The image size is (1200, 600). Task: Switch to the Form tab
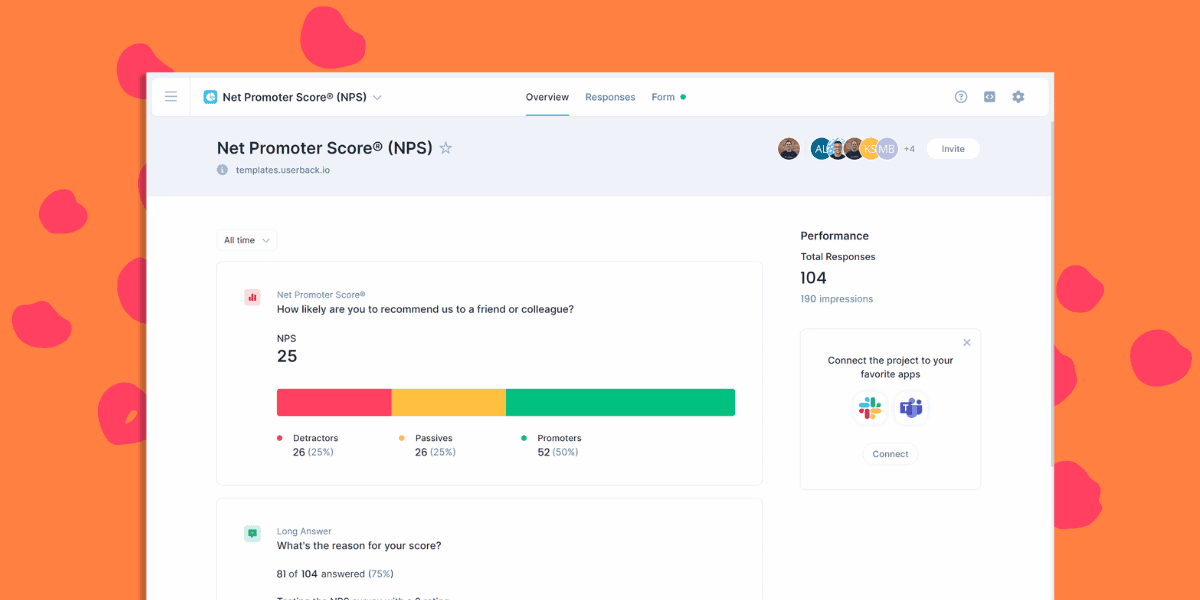pyautogui.click(x=661, y=97)
